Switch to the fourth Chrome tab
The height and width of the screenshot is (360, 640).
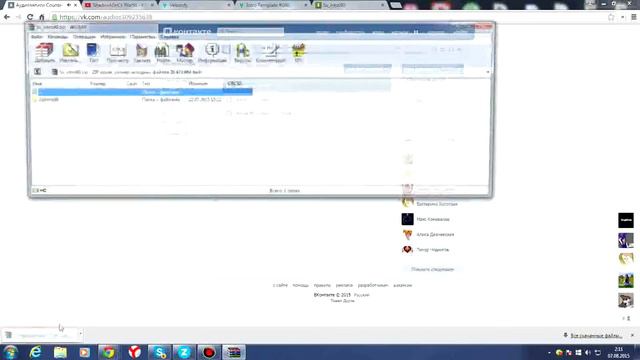tap(273, 5)
